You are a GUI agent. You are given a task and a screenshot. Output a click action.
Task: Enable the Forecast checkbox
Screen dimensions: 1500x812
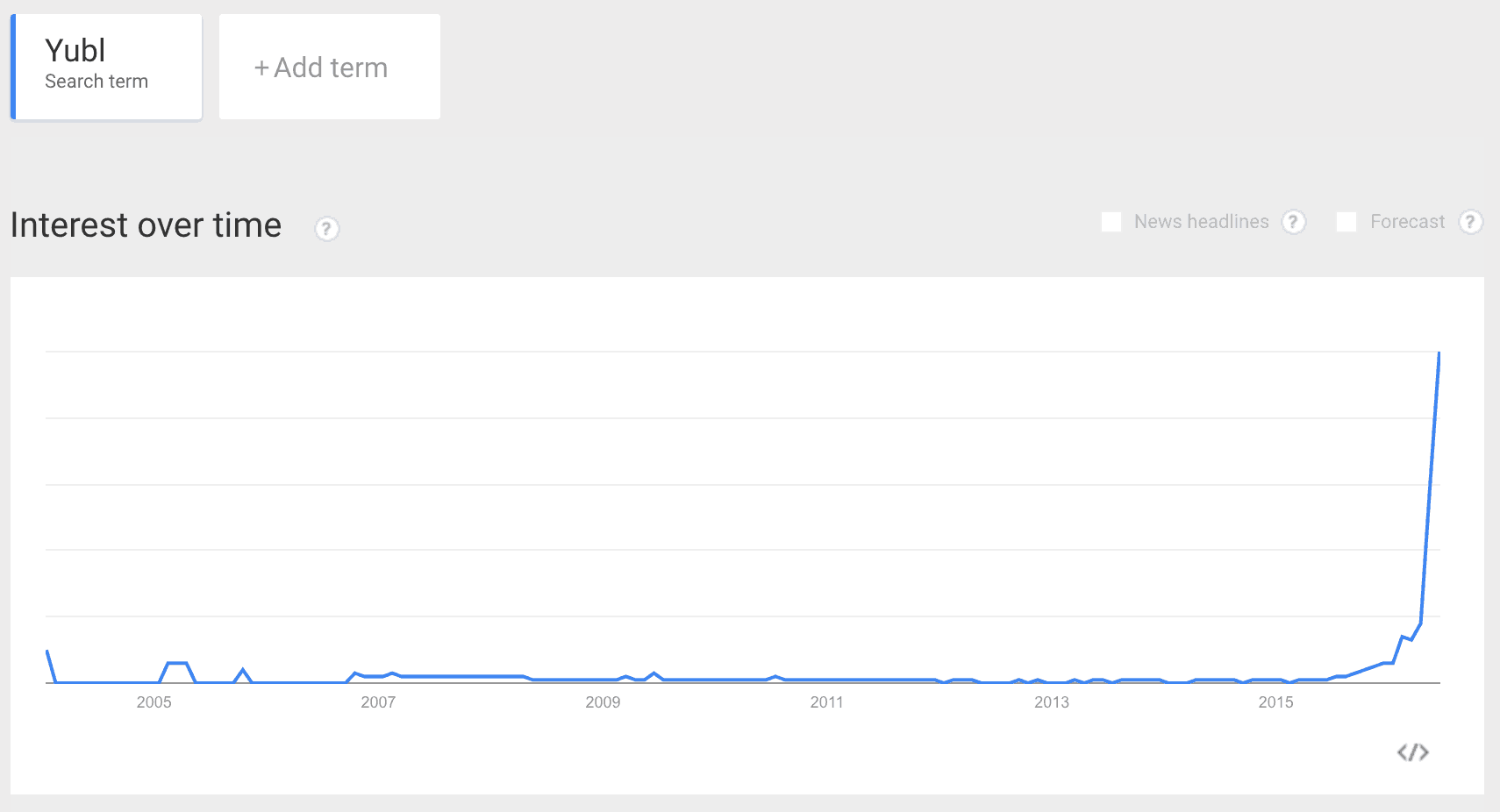coord(1347,222)
